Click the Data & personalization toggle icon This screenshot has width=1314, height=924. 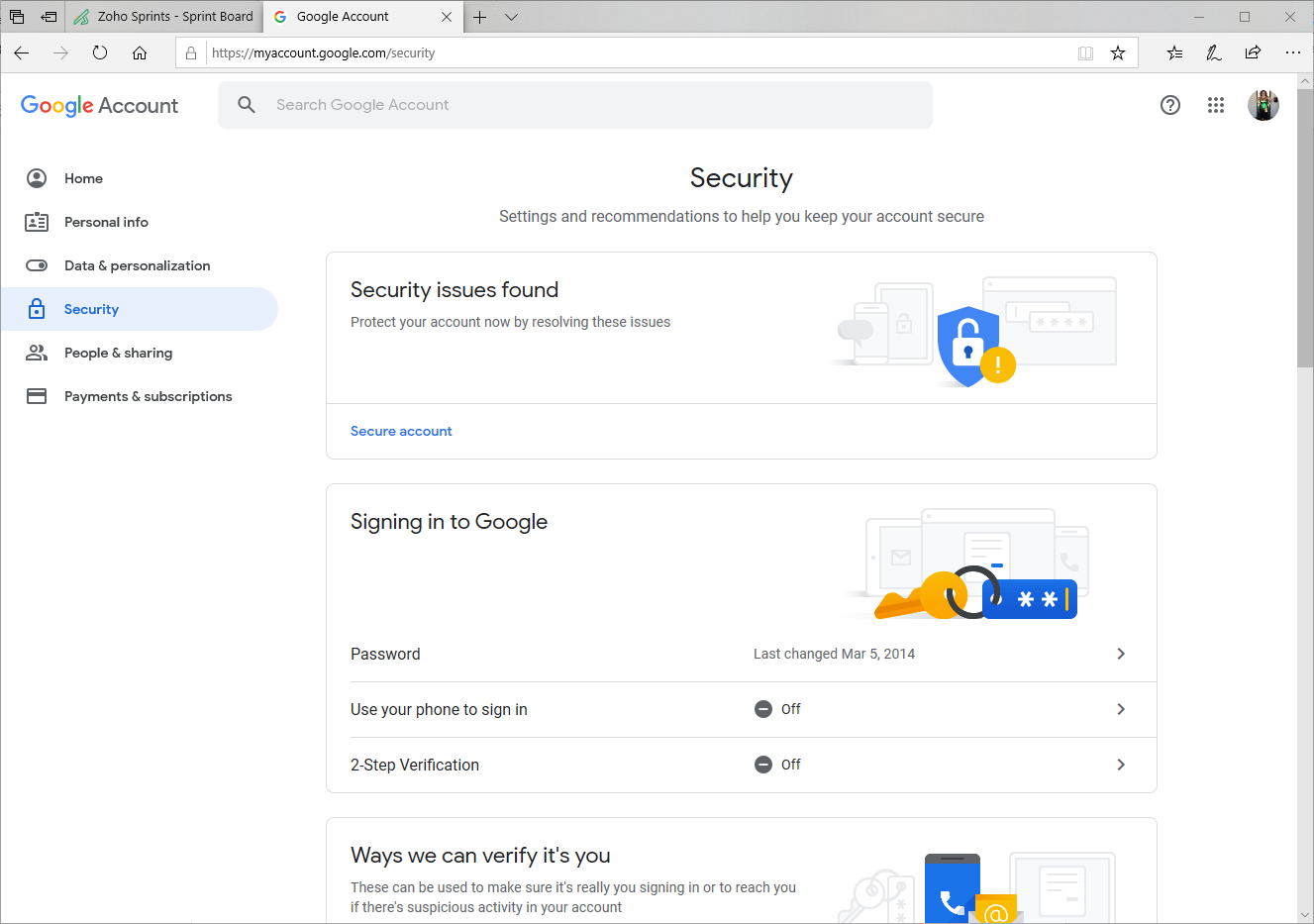[37, 265]
